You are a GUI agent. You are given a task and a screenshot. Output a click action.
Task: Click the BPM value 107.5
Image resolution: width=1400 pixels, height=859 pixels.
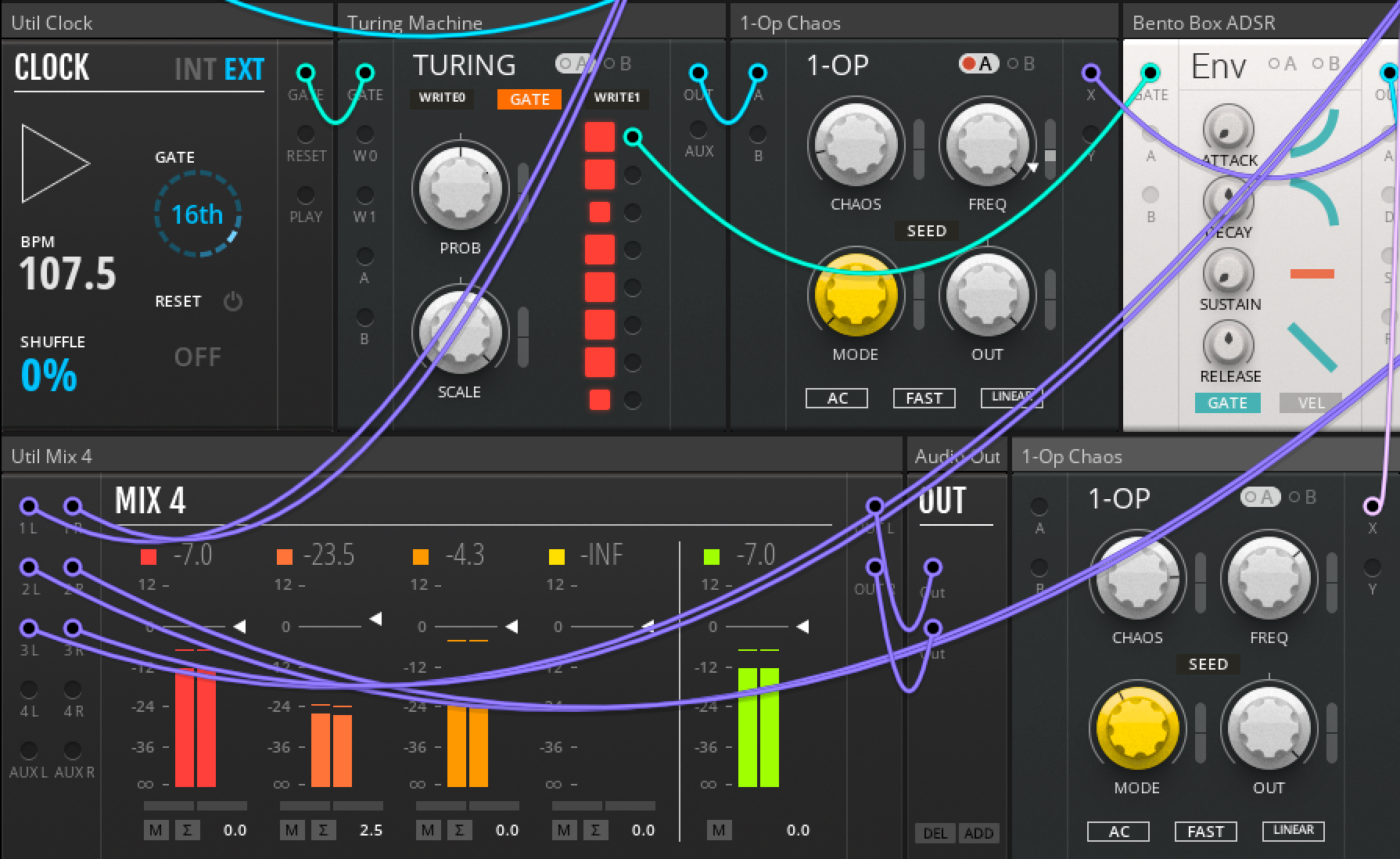(x=68, y=274)
